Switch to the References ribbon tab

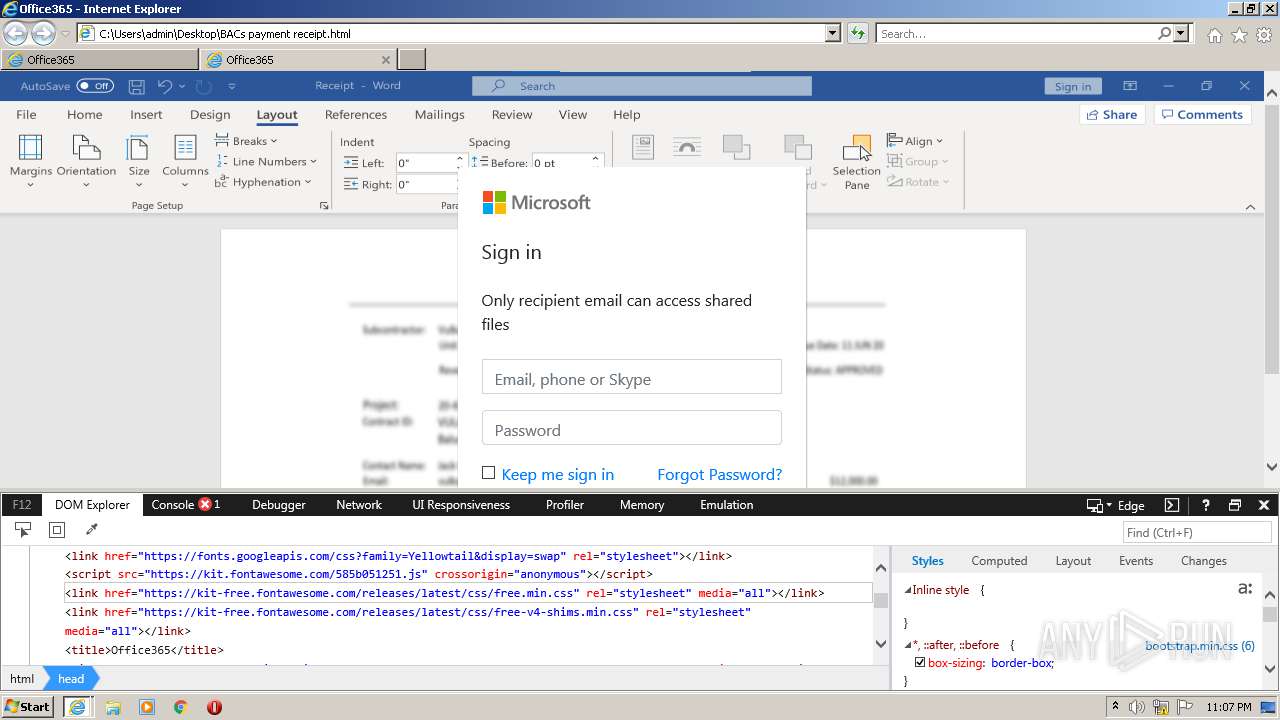point(356,114)
